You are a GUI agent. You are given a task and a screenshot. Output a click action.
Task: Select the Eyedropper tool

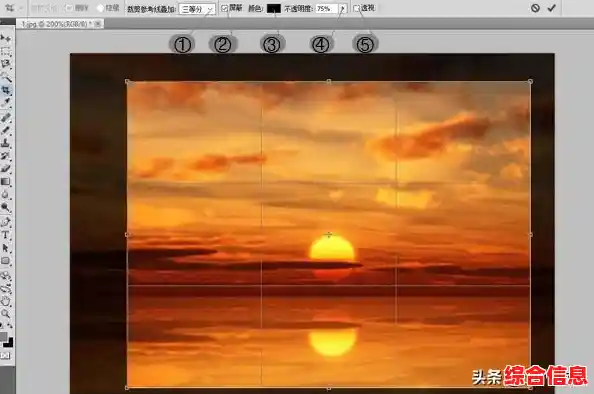[x=6, y=102]
